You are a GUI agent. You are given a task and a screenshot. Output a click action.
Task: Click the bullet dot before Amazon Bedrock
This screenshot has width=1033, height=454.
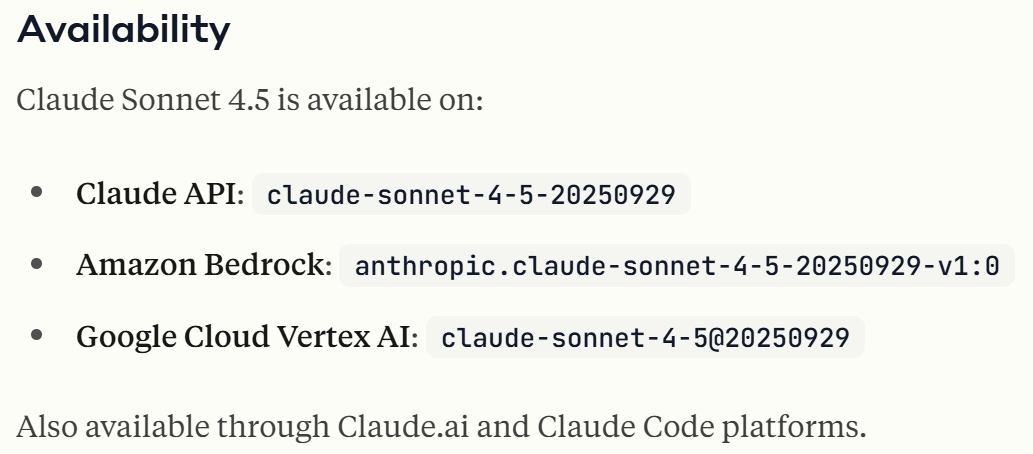[x=37, y=265]
